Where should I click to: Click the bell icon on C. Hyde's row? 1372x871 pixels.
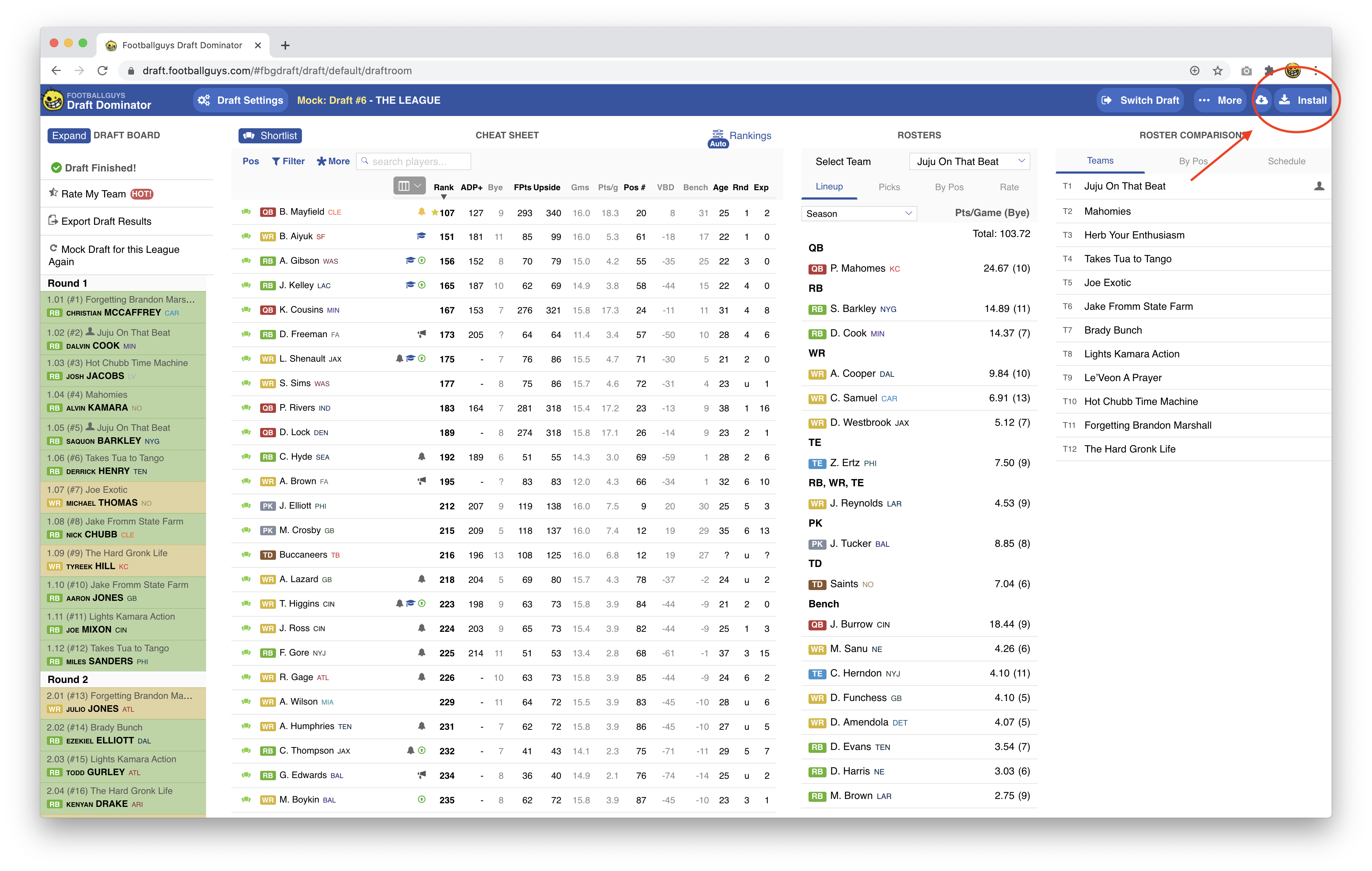click(422, 457)
